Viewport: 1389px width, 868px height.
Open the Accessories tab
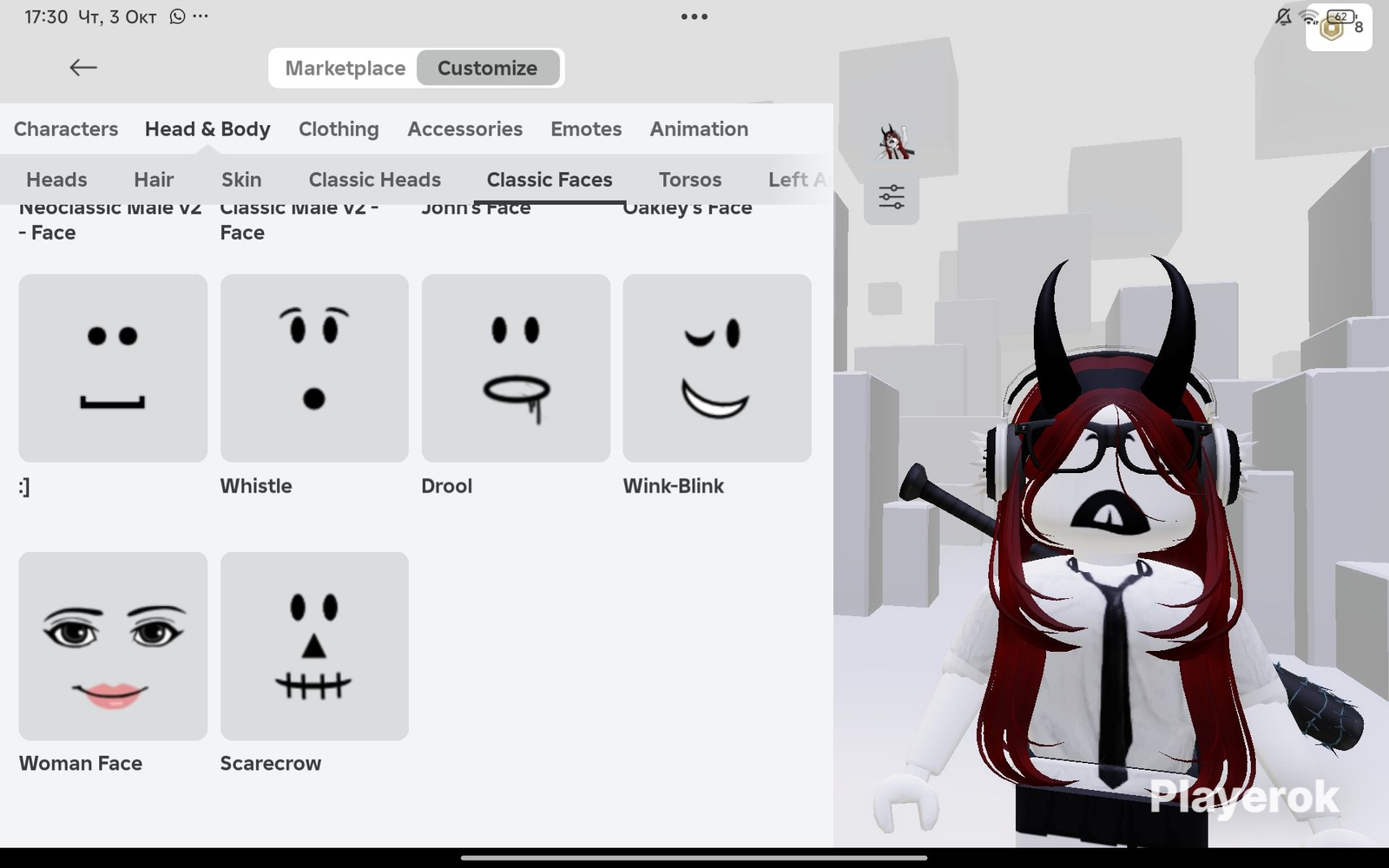tap(465, 129)
